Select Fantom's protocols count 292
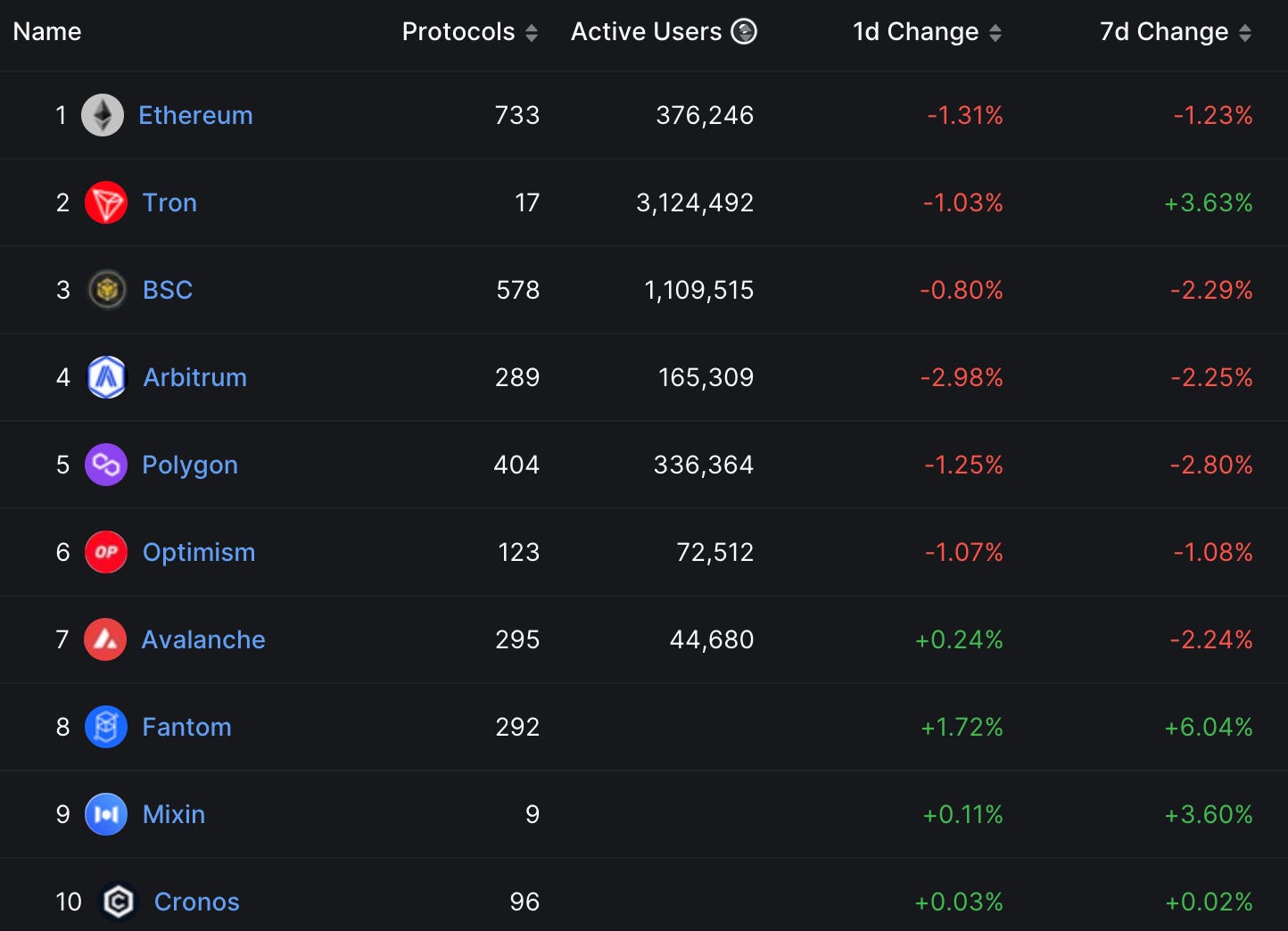The height and width of the screenshot is (931, 1288). (x=517, y=727)
